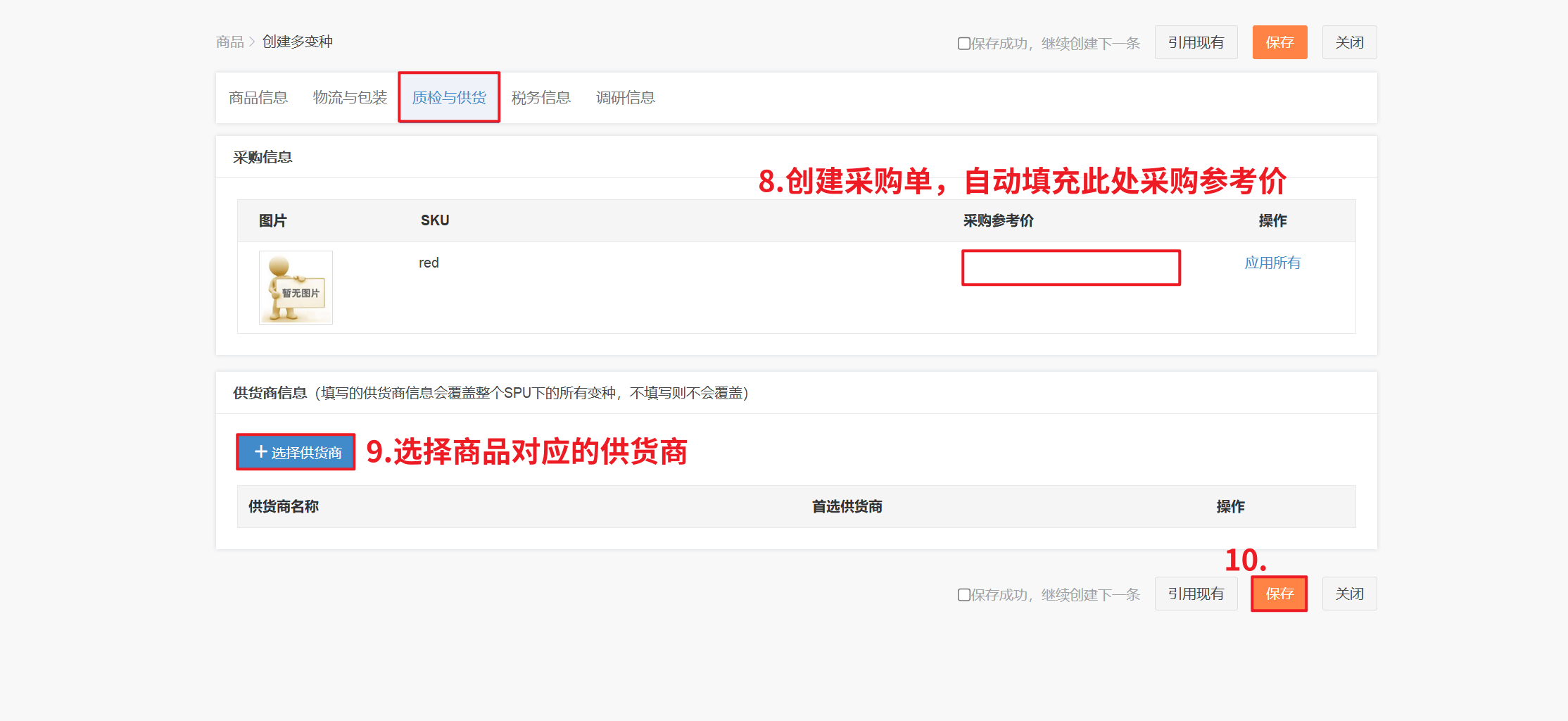This screenshot has width=1568, height=721.
Task: Click the 创建多变种 breadcrumb text
Action: (x=298, y=42)
